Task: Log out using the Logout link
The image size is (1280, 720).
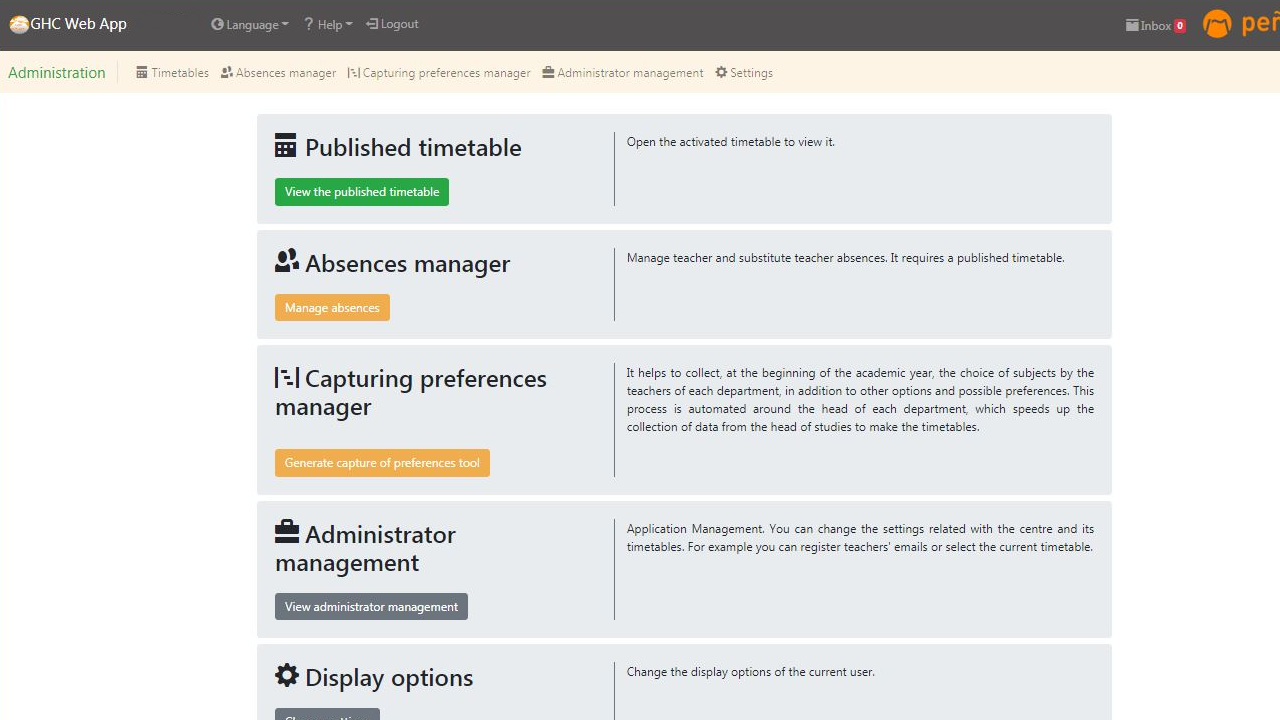Action: 392,24
